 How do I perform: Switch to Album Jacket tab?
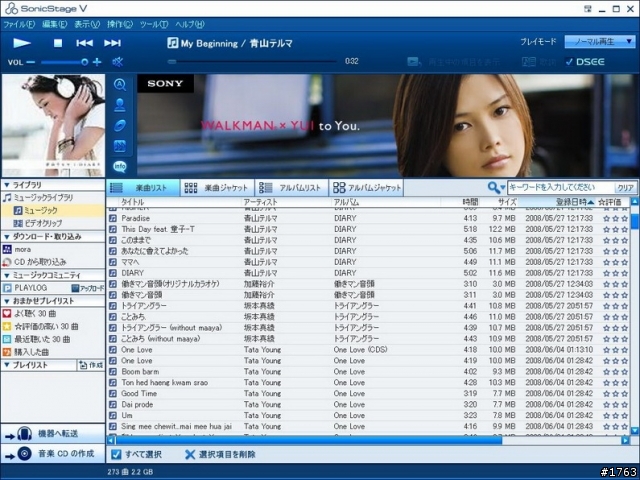[366, 188]
